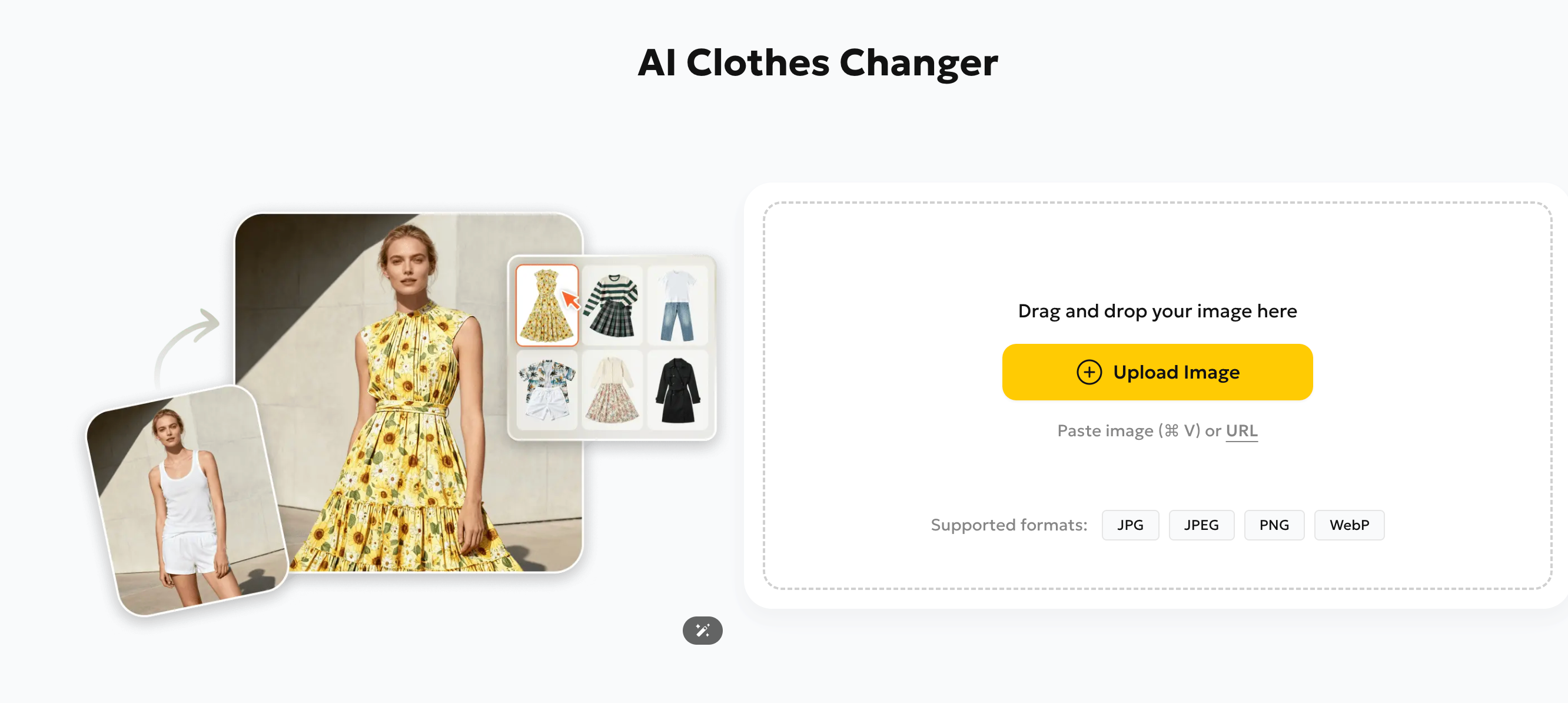
Task: Pick the black trench coat thumbnail
Action: coord(677,390)
